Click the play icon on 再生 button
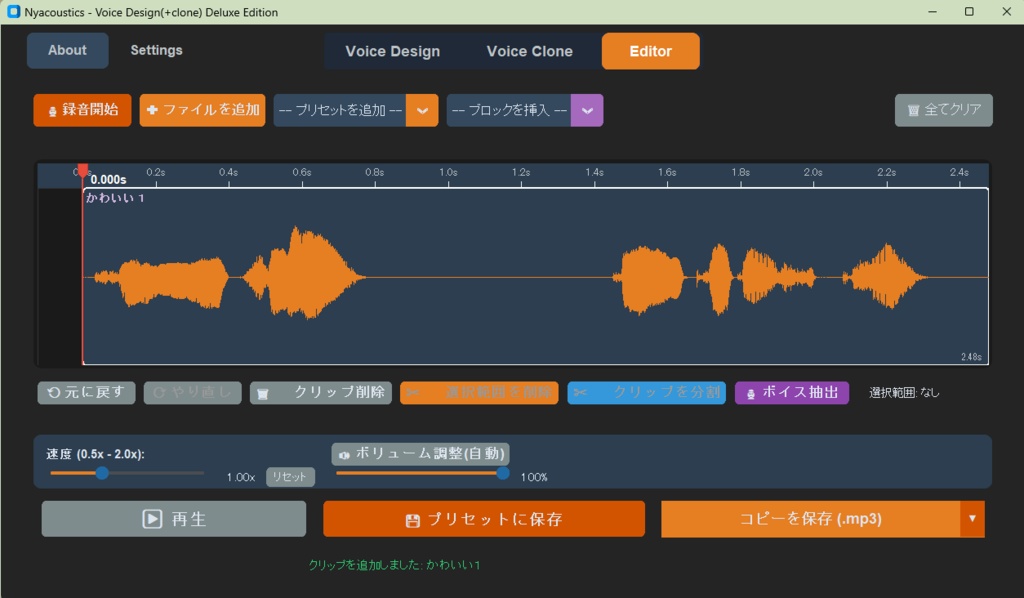The width and height of the screenshot is (1024, 598). tap(152, 519)
